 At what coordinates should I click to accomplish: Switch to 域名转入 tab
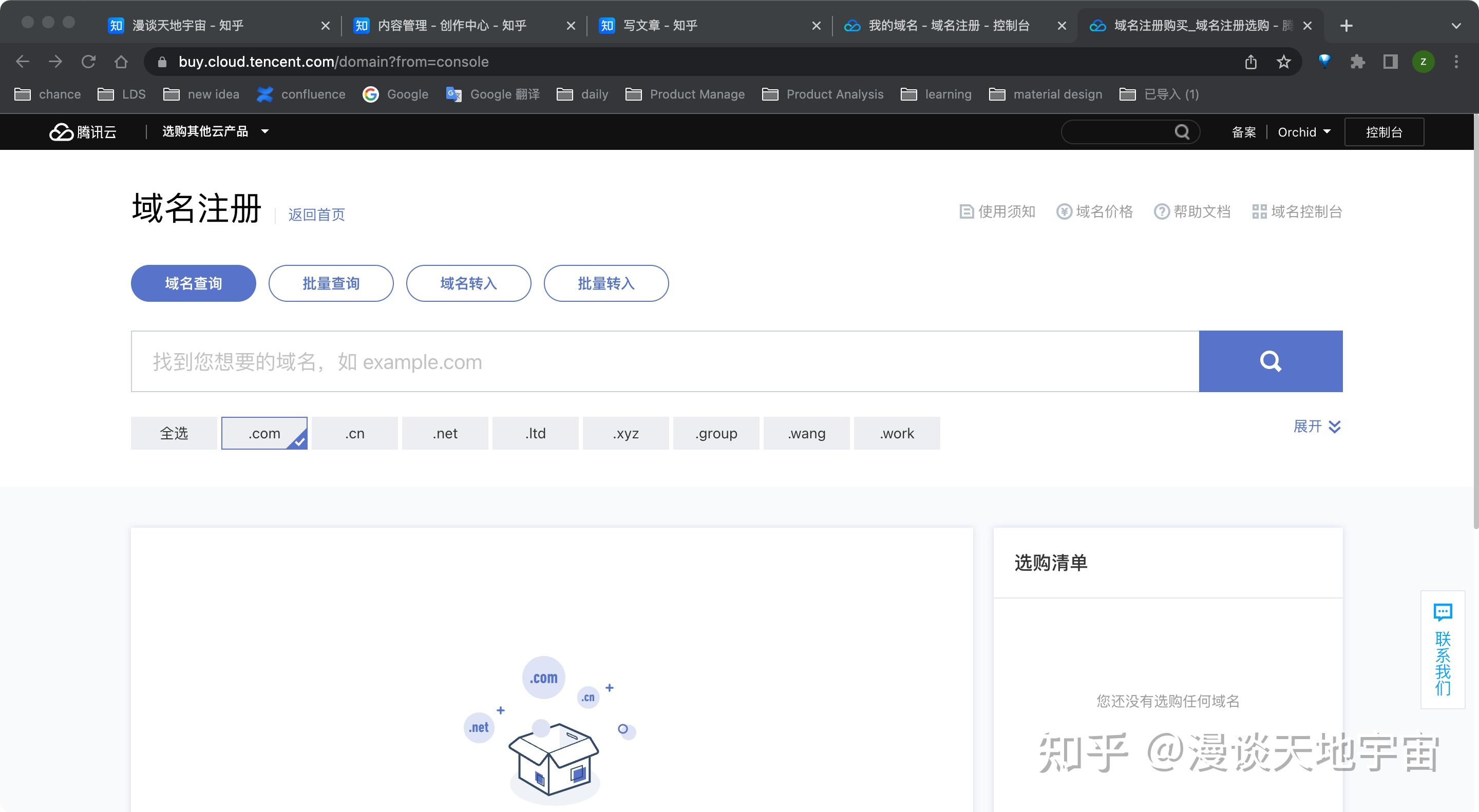[x=468, y=283]
